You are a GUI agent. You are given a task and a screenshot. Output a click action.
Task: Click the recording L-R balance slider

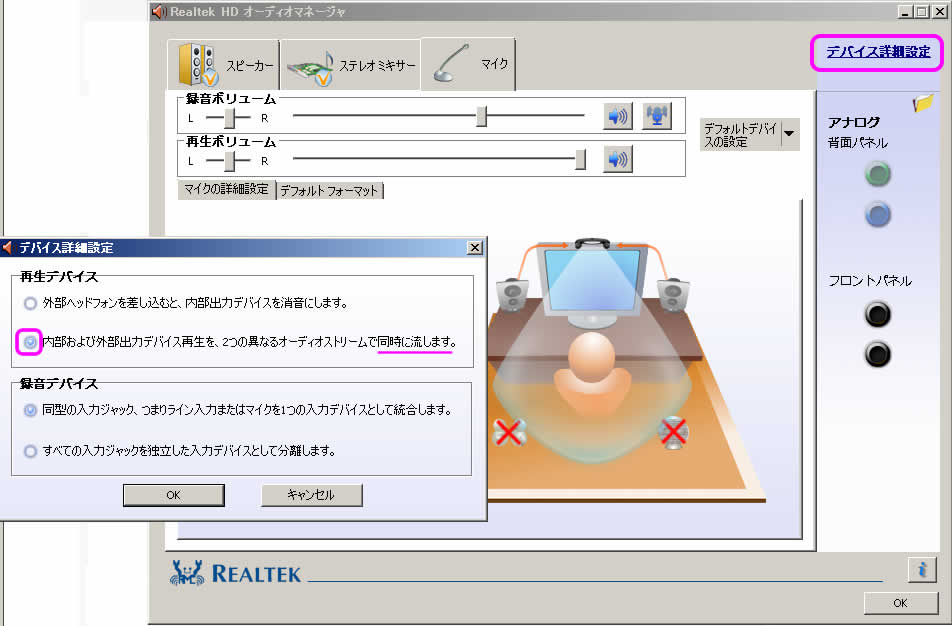pyautogui.click(x=229, y=118)
